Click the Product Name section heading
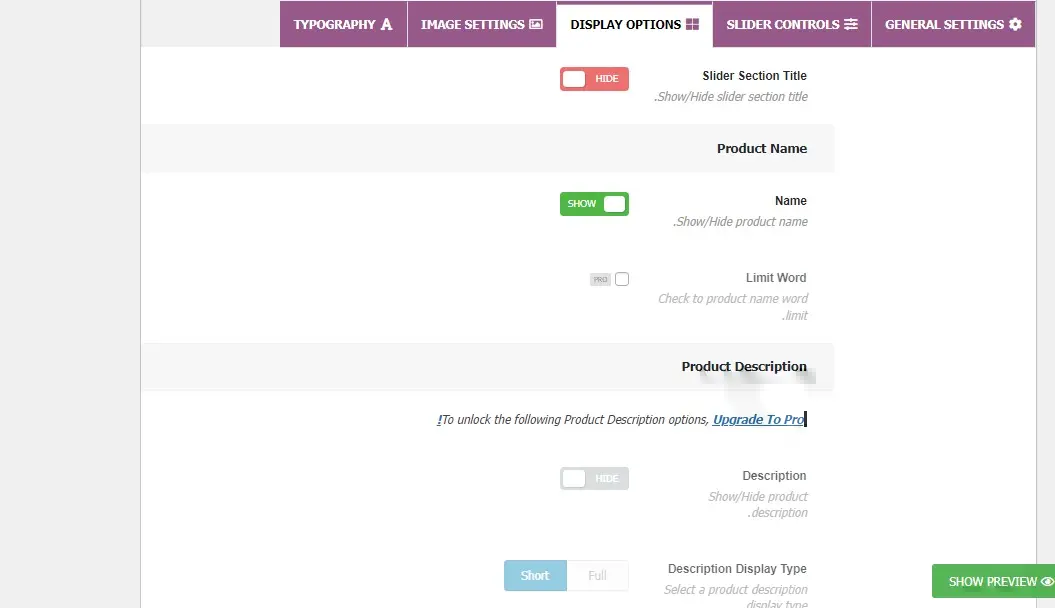Image resolution: width=1055 pixels, height=608 pixels. pyautogui.click(x=761, y=149)
